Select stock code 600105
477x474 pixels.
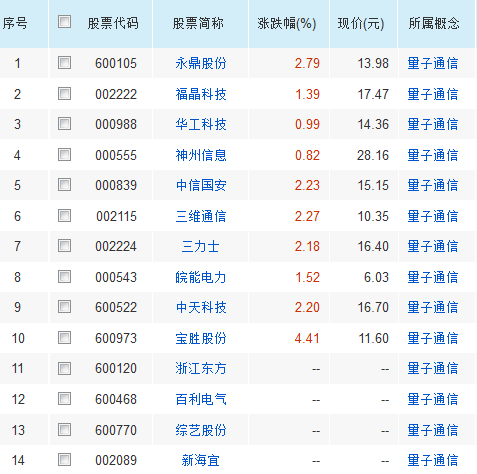[x=116, y=63]
